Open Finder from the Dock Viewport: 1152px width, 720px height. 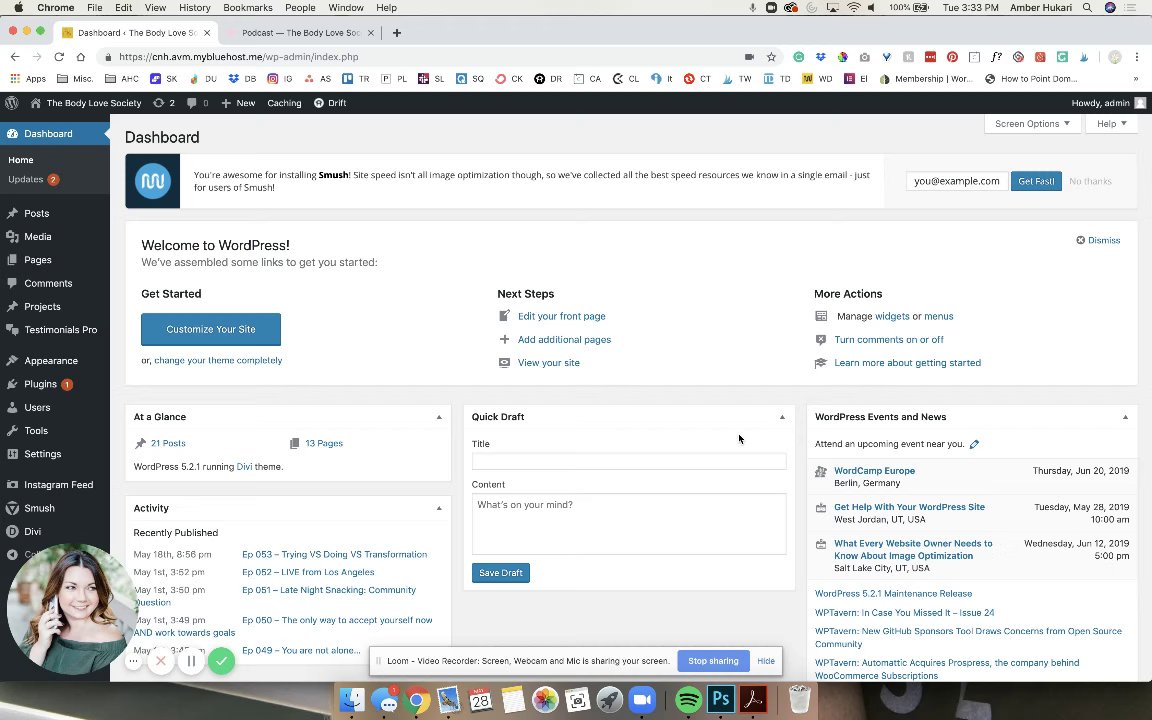(x=352, y=700)
